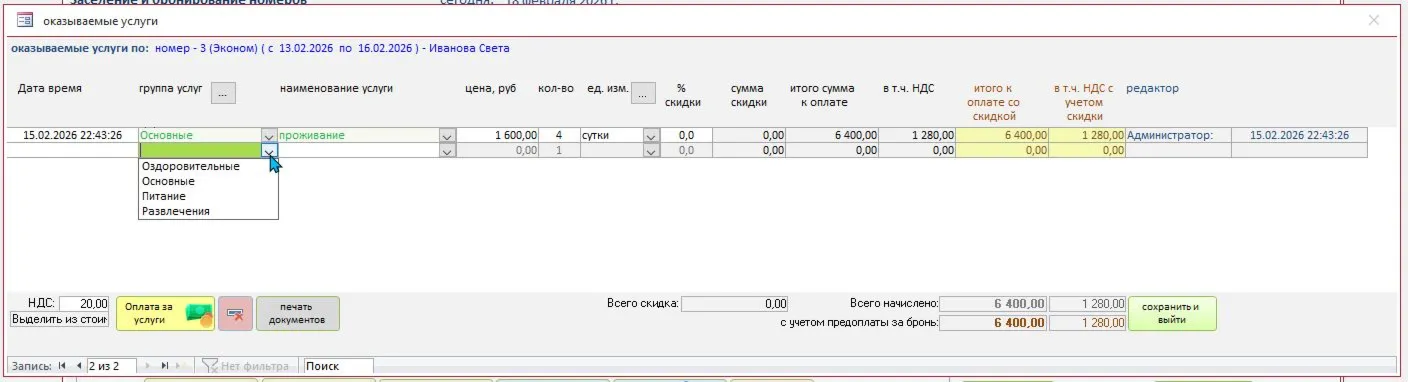Click сохранить и выйти button
This screenshot has width=1408, height=382.
tap(1172, 313)
